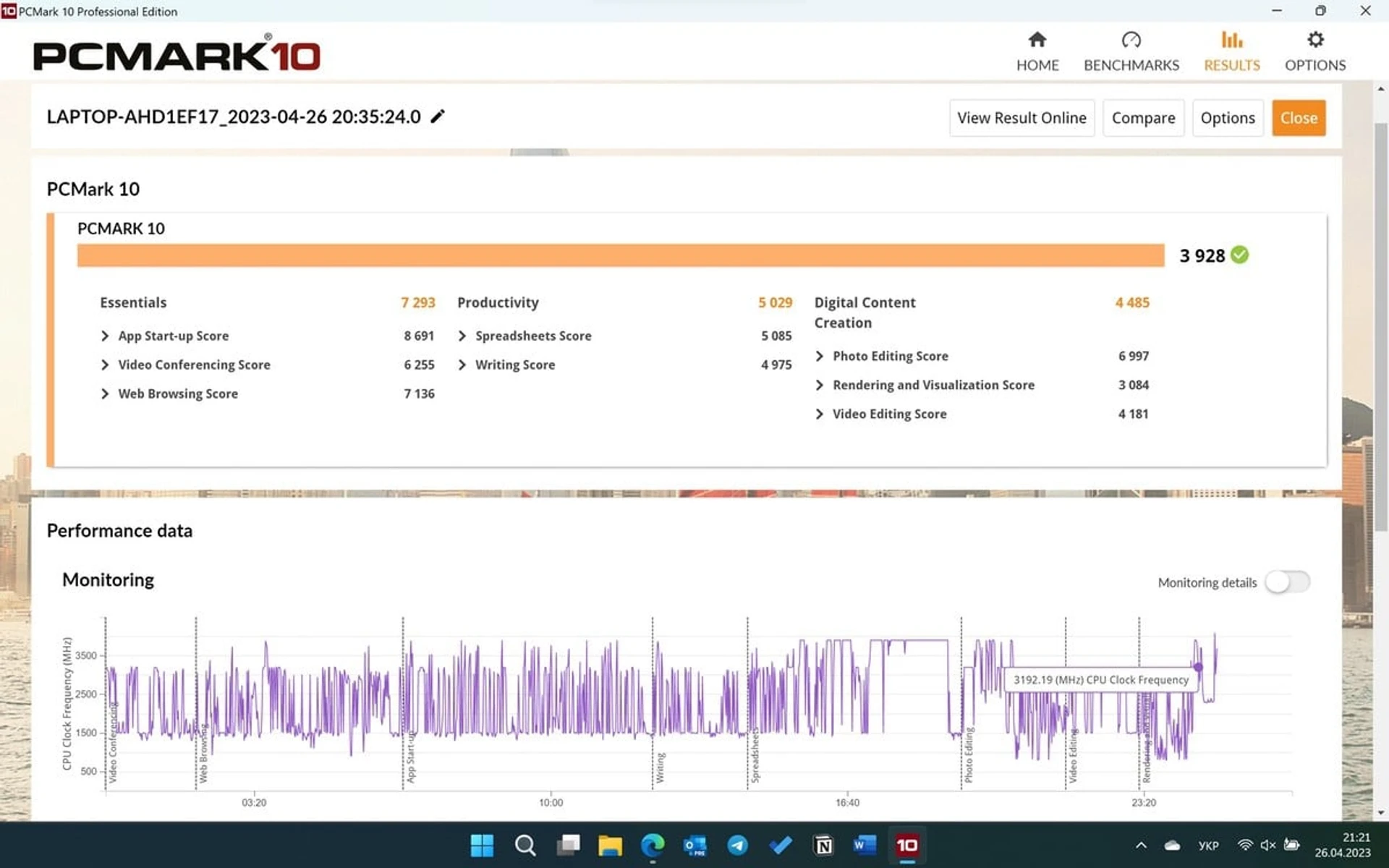Open Notion from the taskbar
This screenshot has width=1389, height=868.
(823, 845)
